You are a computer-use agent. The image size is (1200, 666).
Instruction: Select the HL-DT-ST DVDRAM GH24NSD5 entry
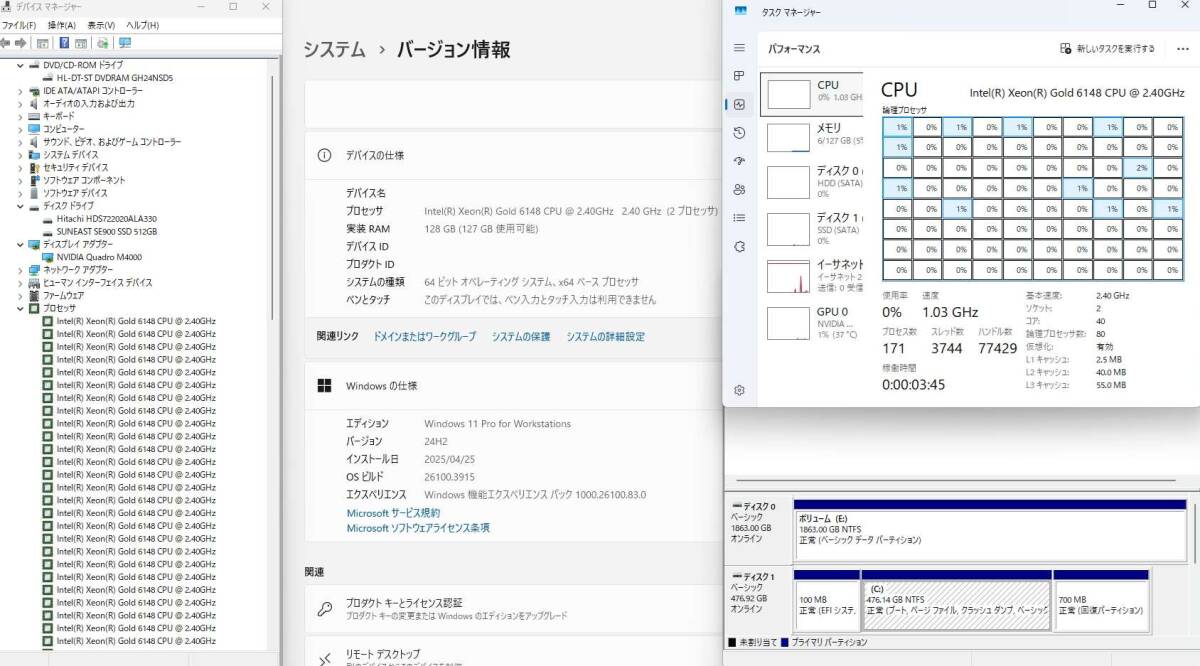click(x=108, y=78)
